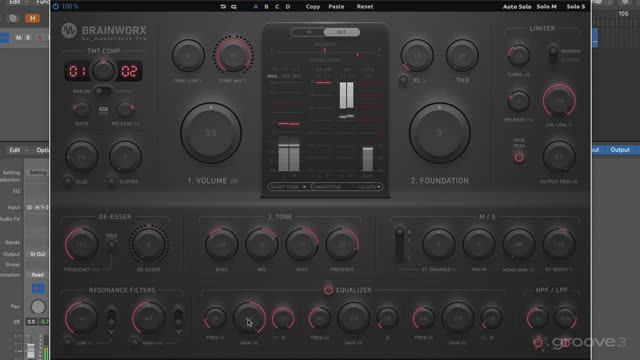
Task: Click the Tone Bass knob
Action: click(x=222, y=244)
